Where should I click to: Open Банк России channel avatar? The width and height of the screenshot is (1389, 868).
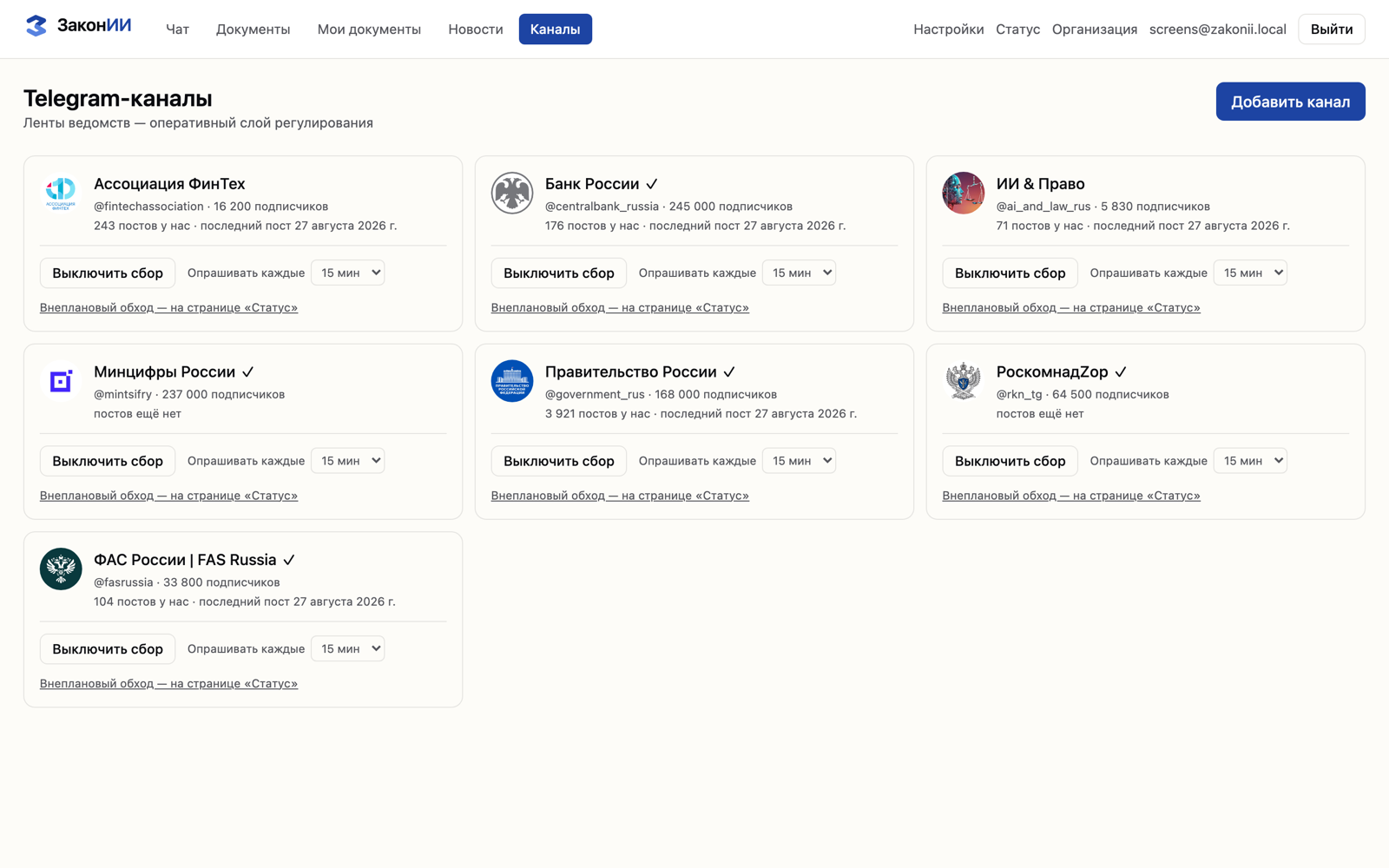[x=512, y=193]
